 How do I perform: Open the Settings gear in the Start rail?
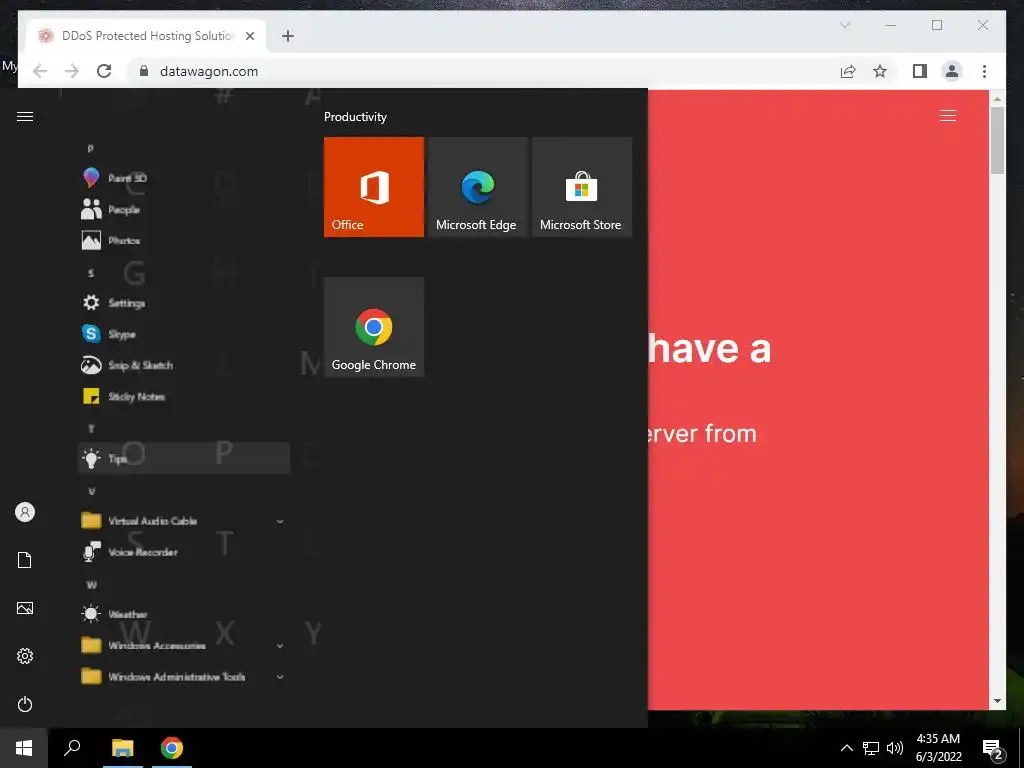25,656
